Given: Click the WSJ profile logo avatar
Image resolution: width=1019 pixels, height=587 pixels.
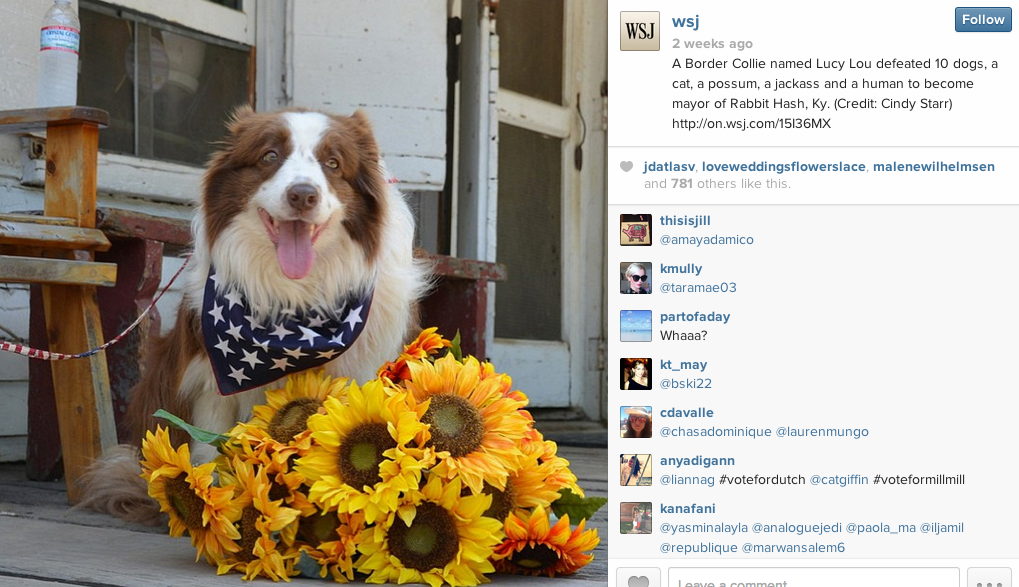Looking at the screenshot, I should 639,31.
